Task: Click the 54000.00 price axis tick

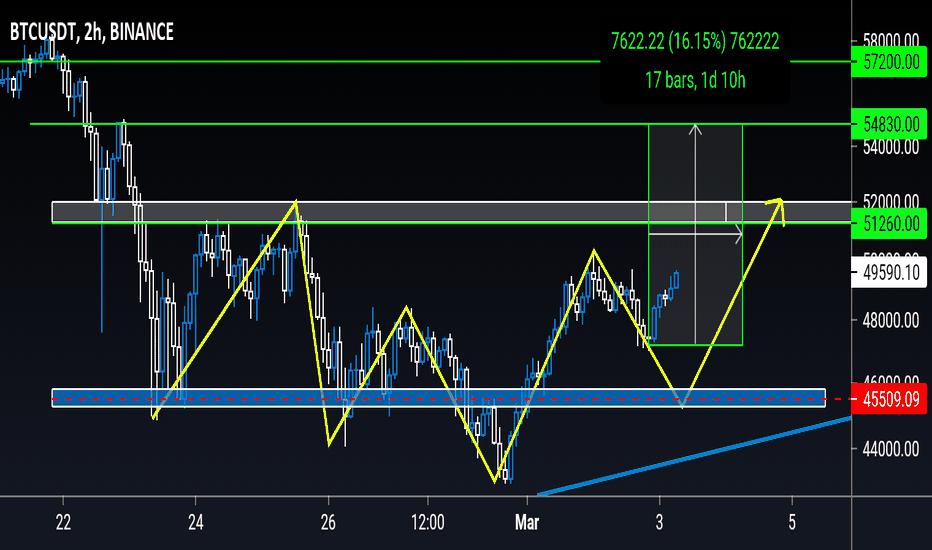Action: (x=890, y=147)
